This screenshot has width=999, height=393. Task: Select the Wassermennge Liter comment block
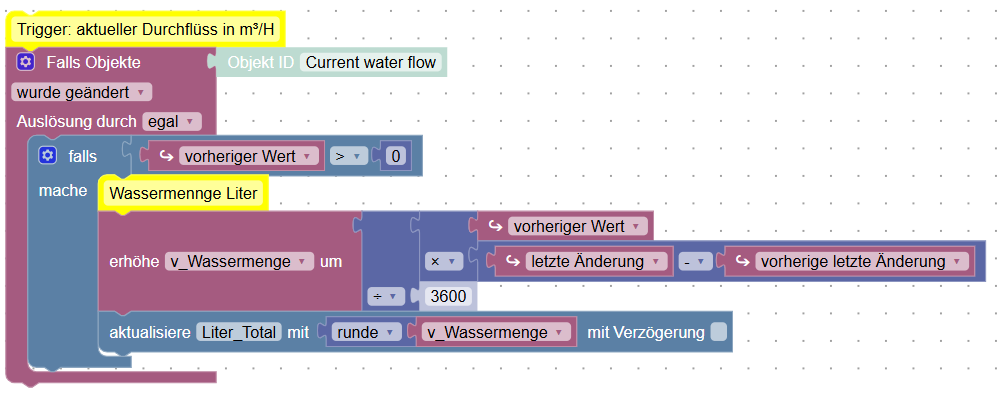tap(183, 193)
